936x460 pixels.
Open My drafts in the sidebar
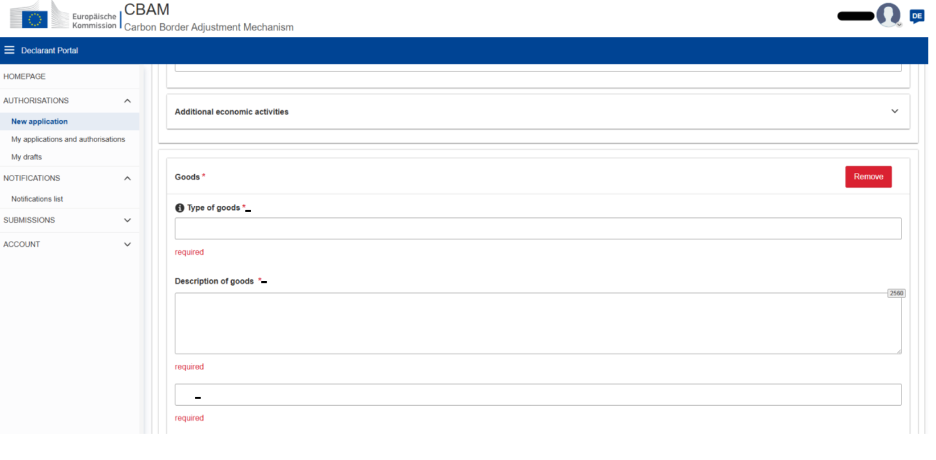pos(27,157)
